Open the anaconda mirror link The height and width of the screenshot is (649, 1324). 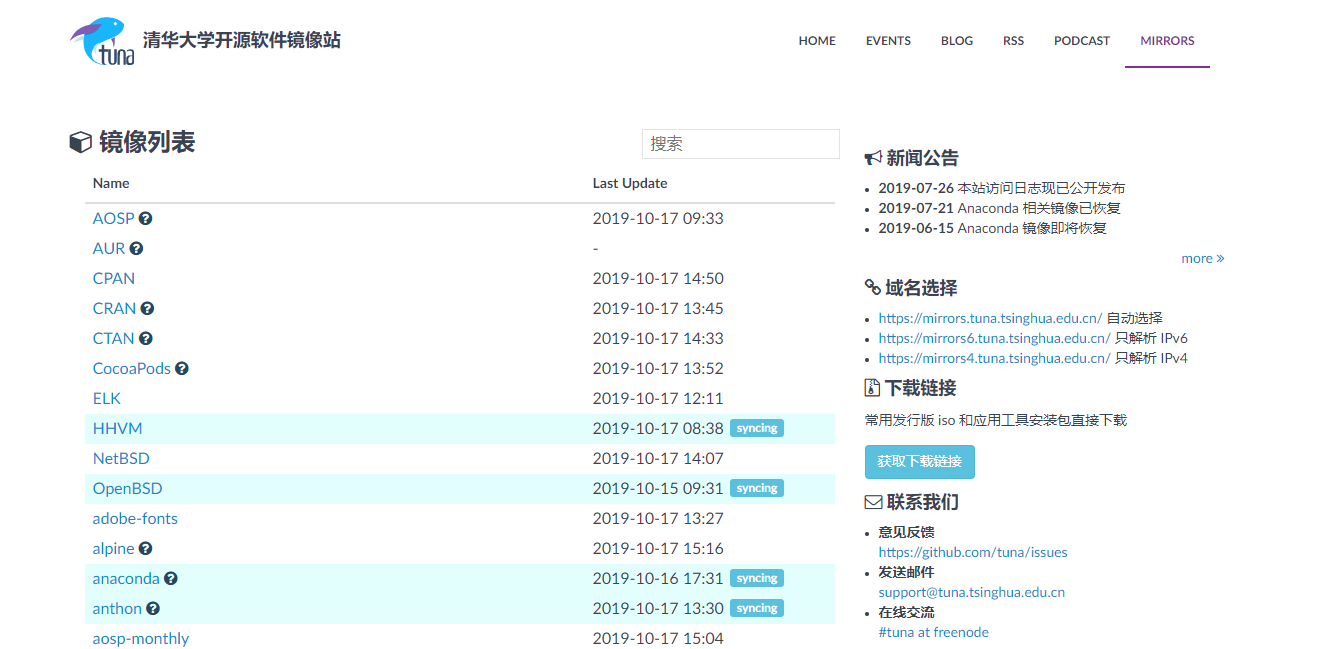[x=126, y=578]
